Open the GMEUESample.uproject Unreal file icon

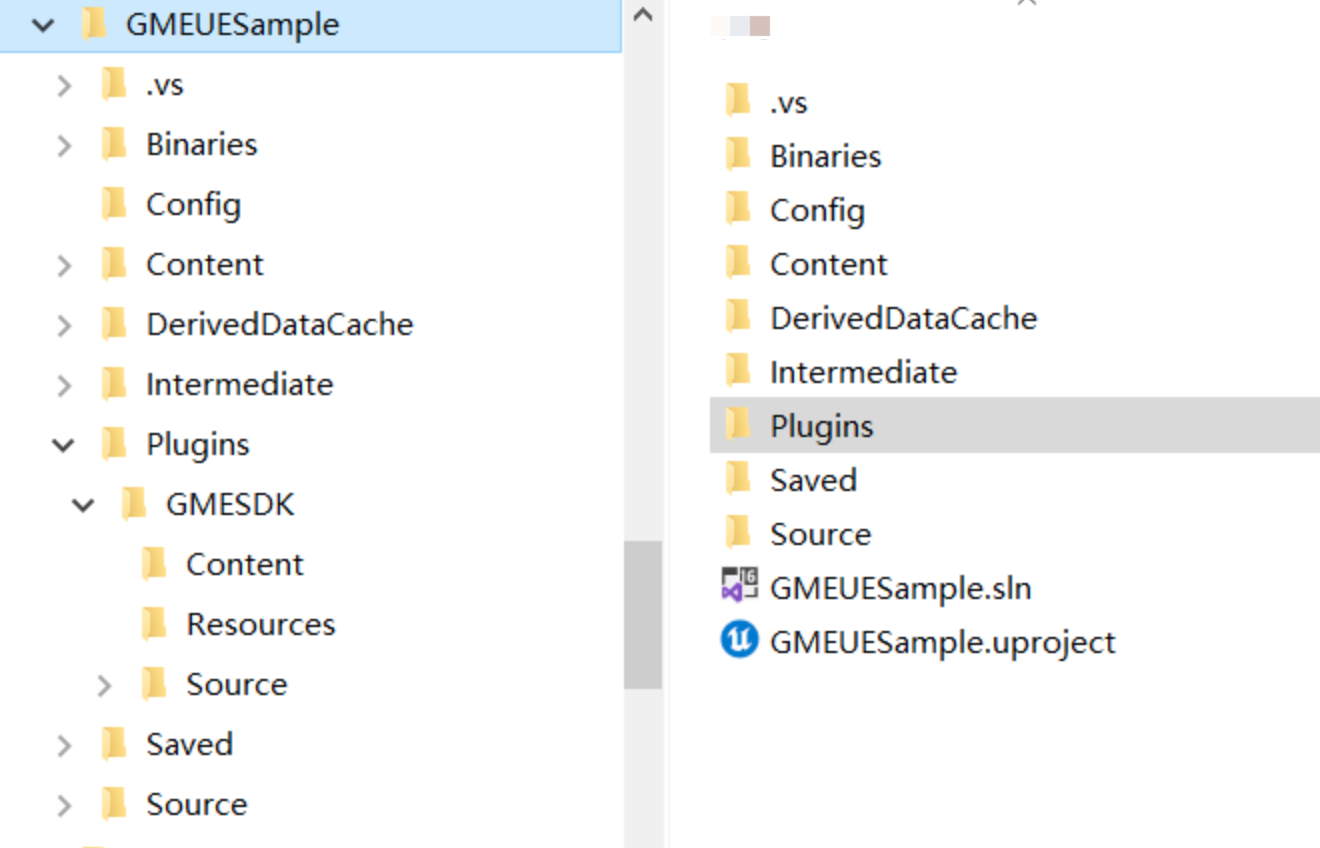click(739, 641)
